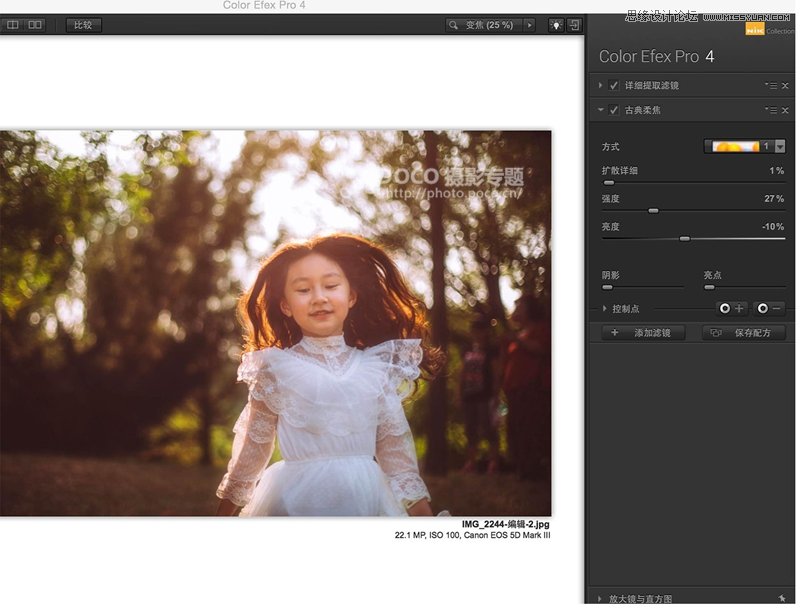The height and width of the screenshot is (609, 800).
Task: Add a negative control point
Action: (x=769, y=309)
